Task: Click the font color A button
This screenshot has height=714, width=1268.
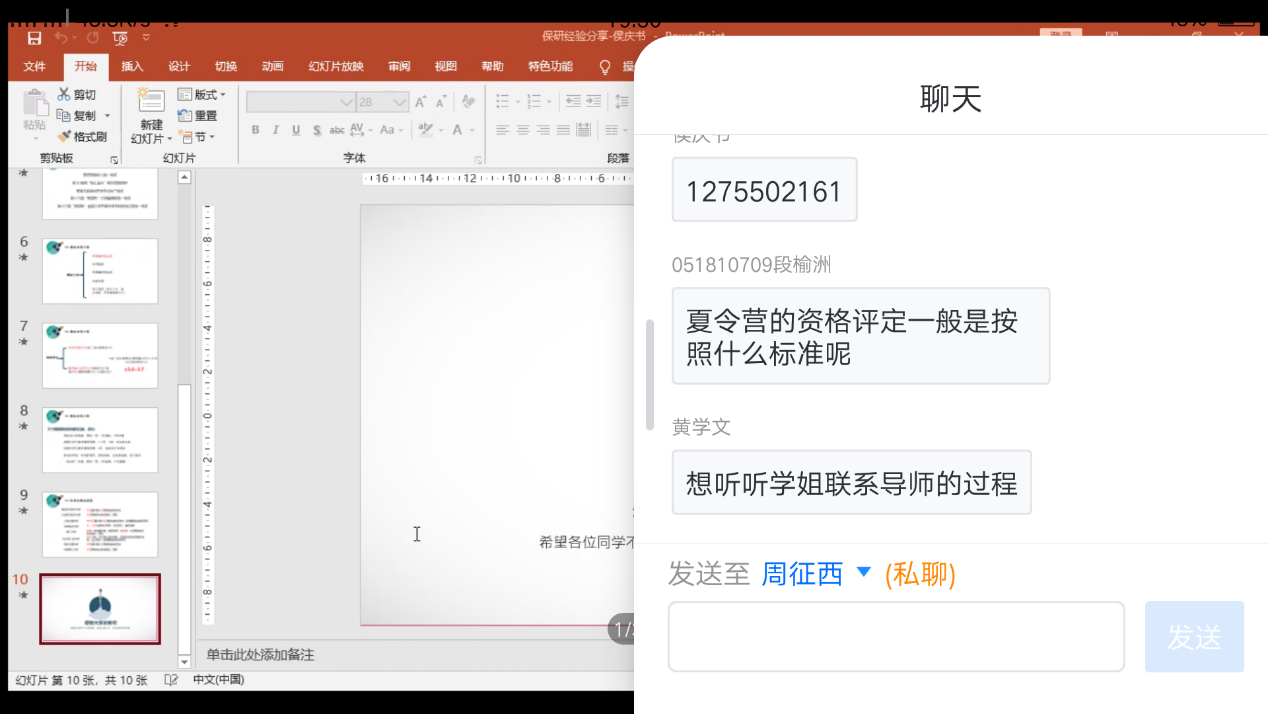Action: [458, 130]
